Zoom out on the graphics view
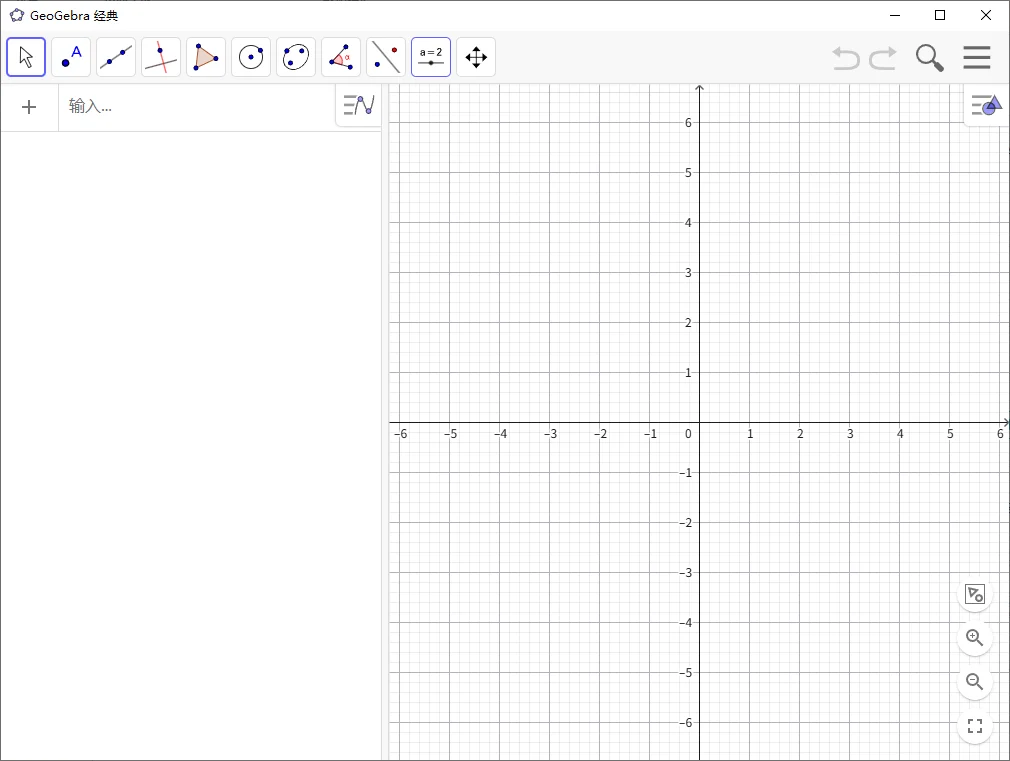 tap(975, 682)
